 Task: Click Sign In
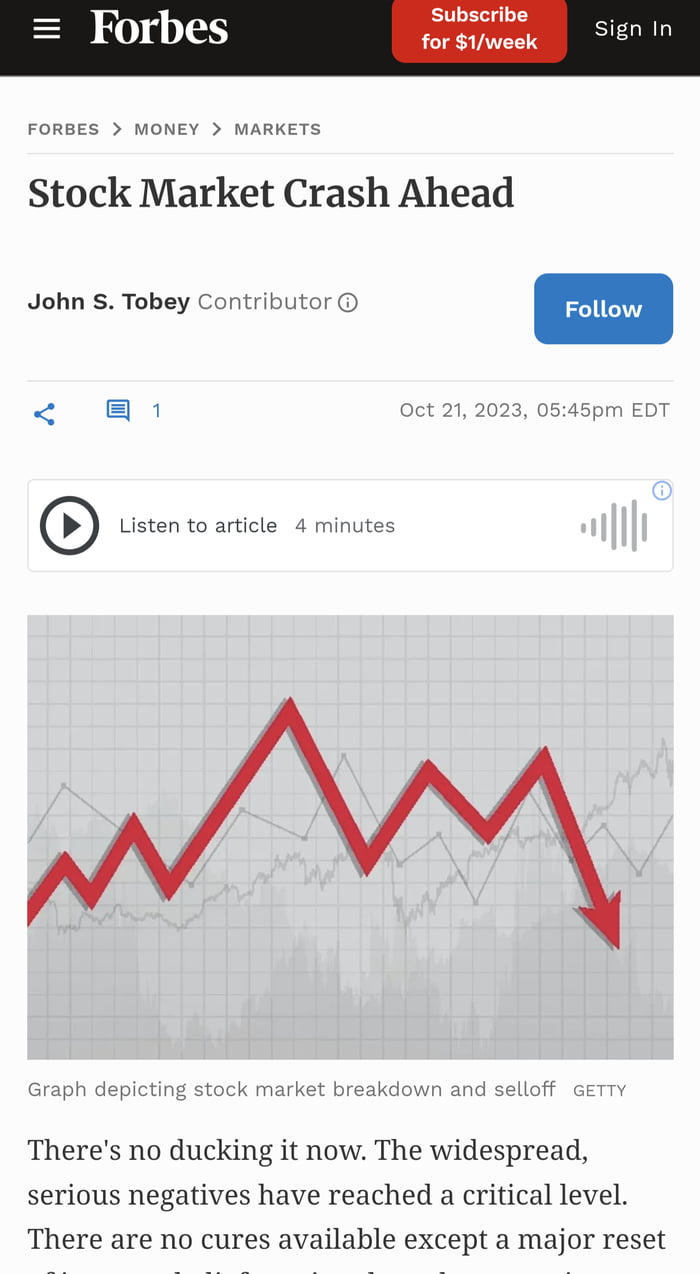[633, 29]
